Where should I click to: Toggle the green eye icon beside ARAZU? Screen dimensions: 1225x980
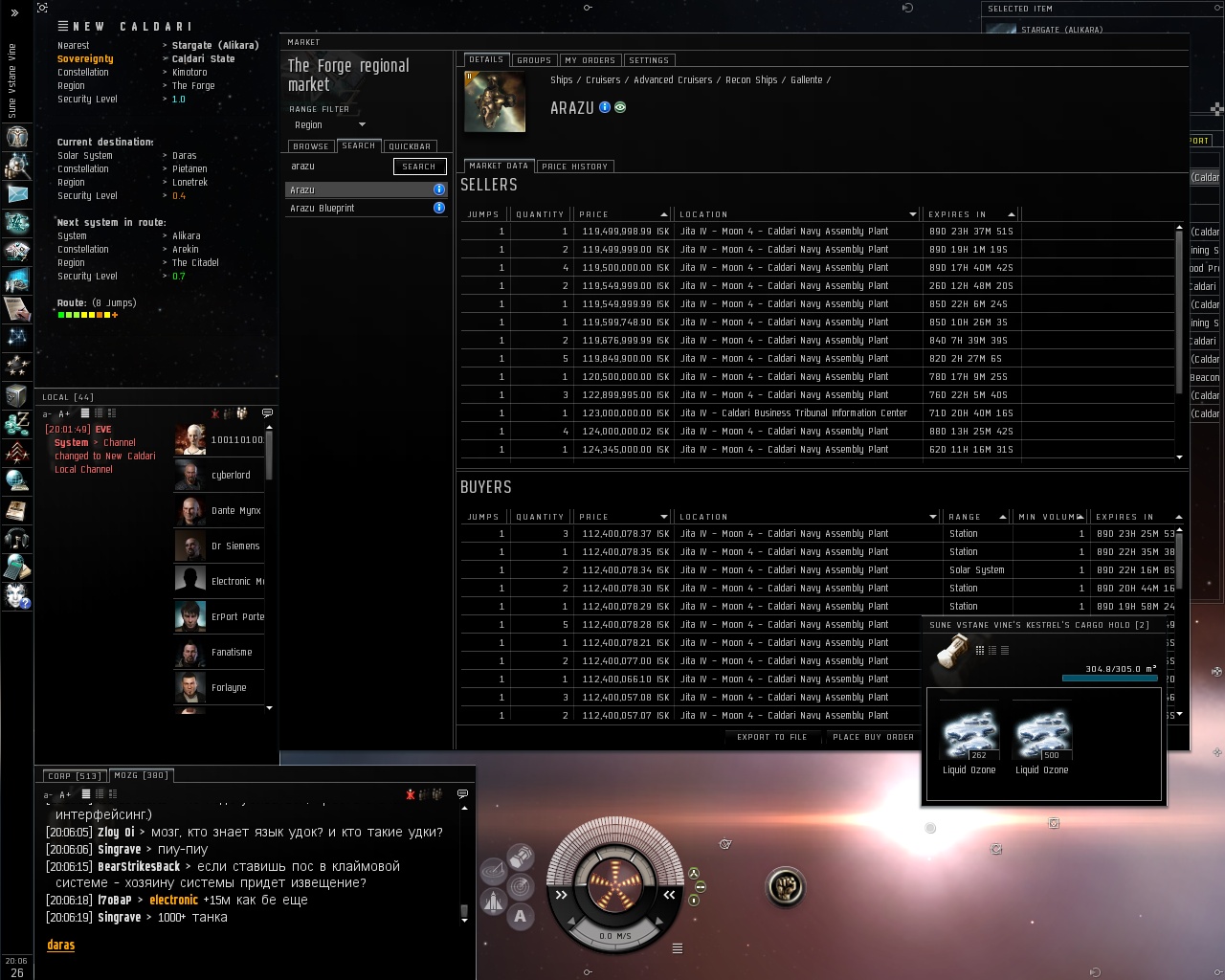[x=620, y=107]
